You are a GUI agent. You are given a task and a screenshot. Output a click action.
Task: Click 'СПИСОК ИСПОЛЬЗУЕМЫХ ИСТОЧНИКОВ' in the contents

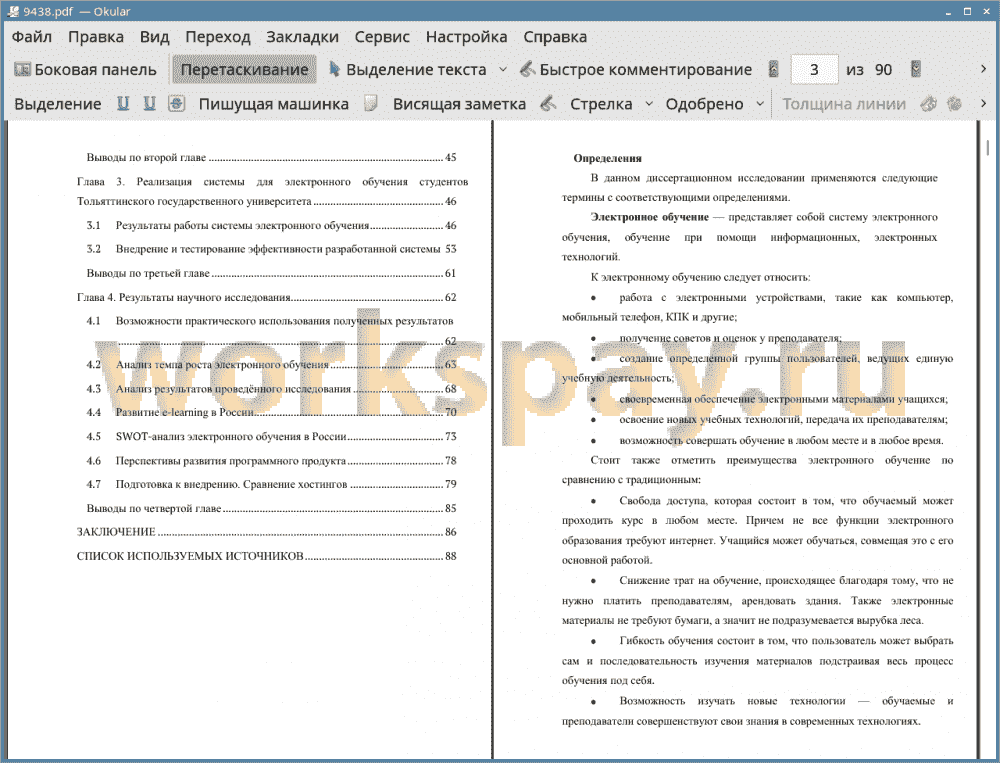[x=267, y=556]
